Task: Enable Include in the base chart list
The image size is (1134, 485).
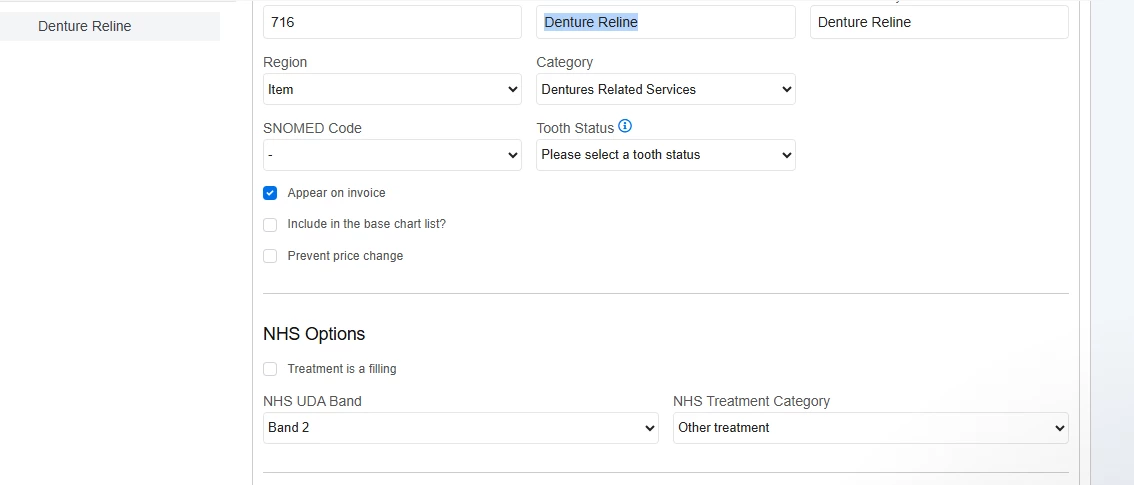Action: [x=270, y=225]
